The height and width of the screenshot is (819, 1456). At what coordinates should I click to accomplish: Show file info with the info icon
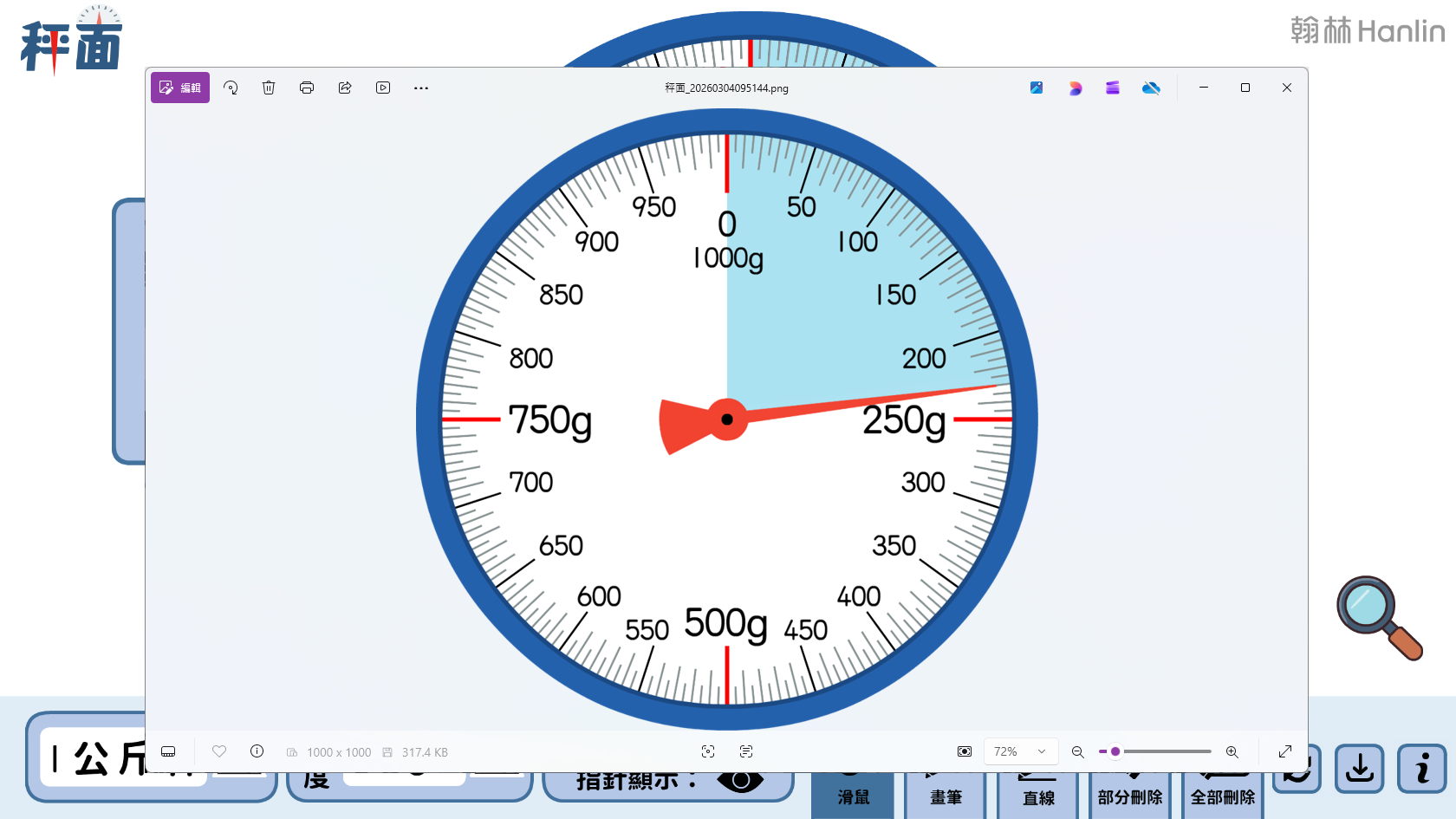pyautogui.click(x=257, y=751)
